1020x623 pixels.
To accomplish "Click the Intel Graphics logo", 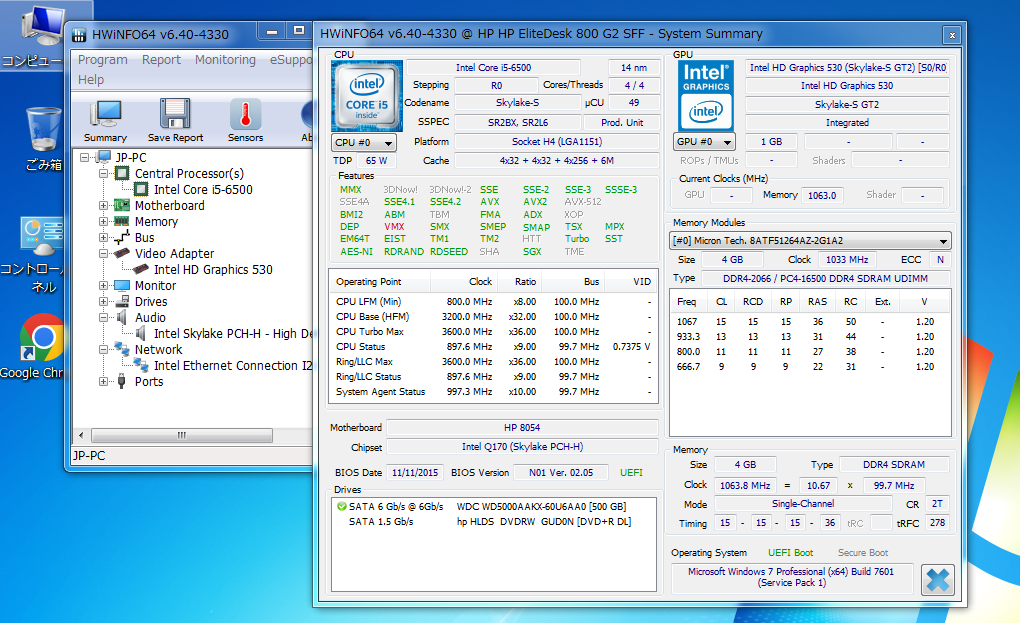I will coord(705,96).
